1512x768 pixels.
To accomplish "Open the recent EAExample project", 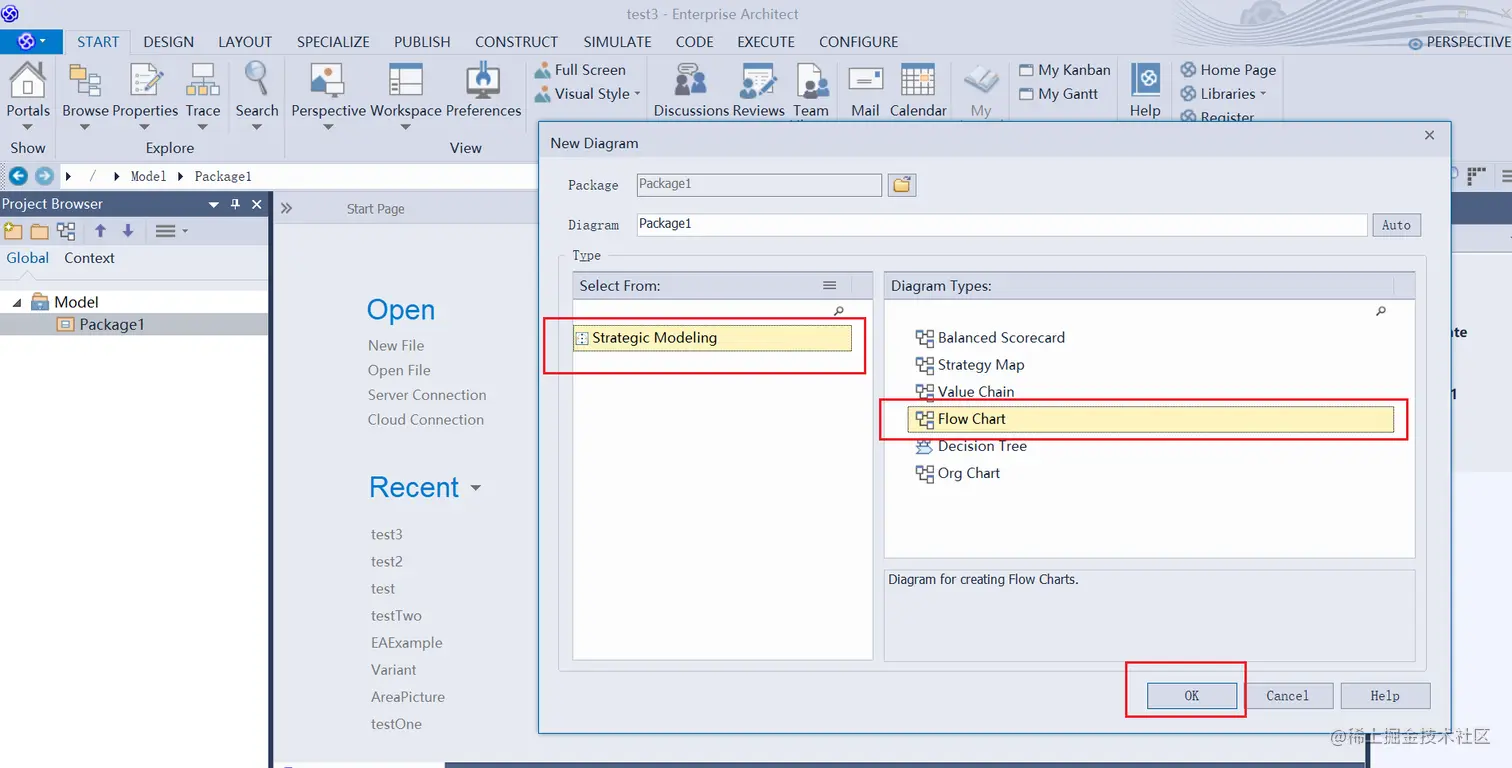I will click(406, 643).
